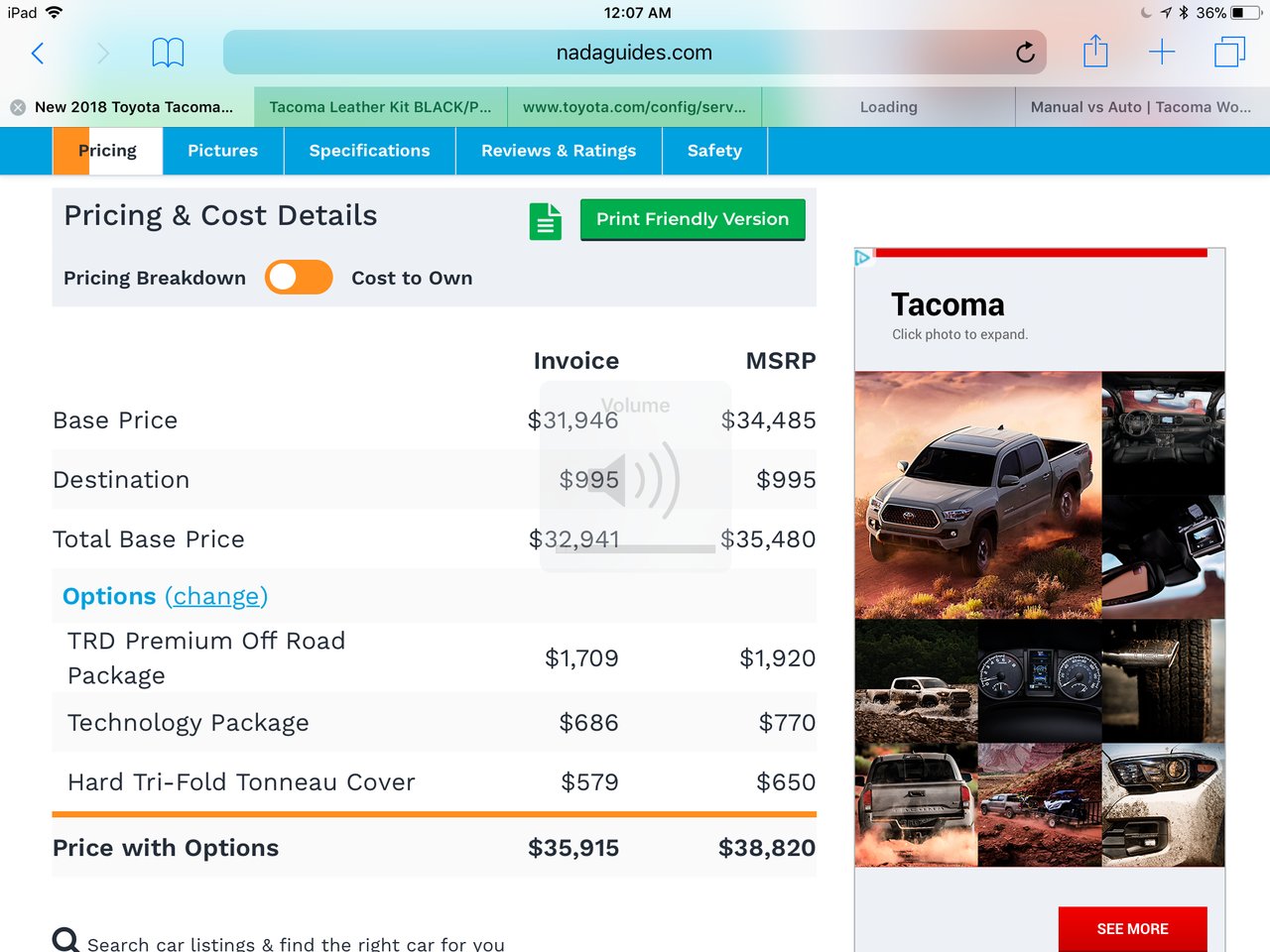
Task: Click Total Base Price MSRP $35,480
Action: [768, 539]
